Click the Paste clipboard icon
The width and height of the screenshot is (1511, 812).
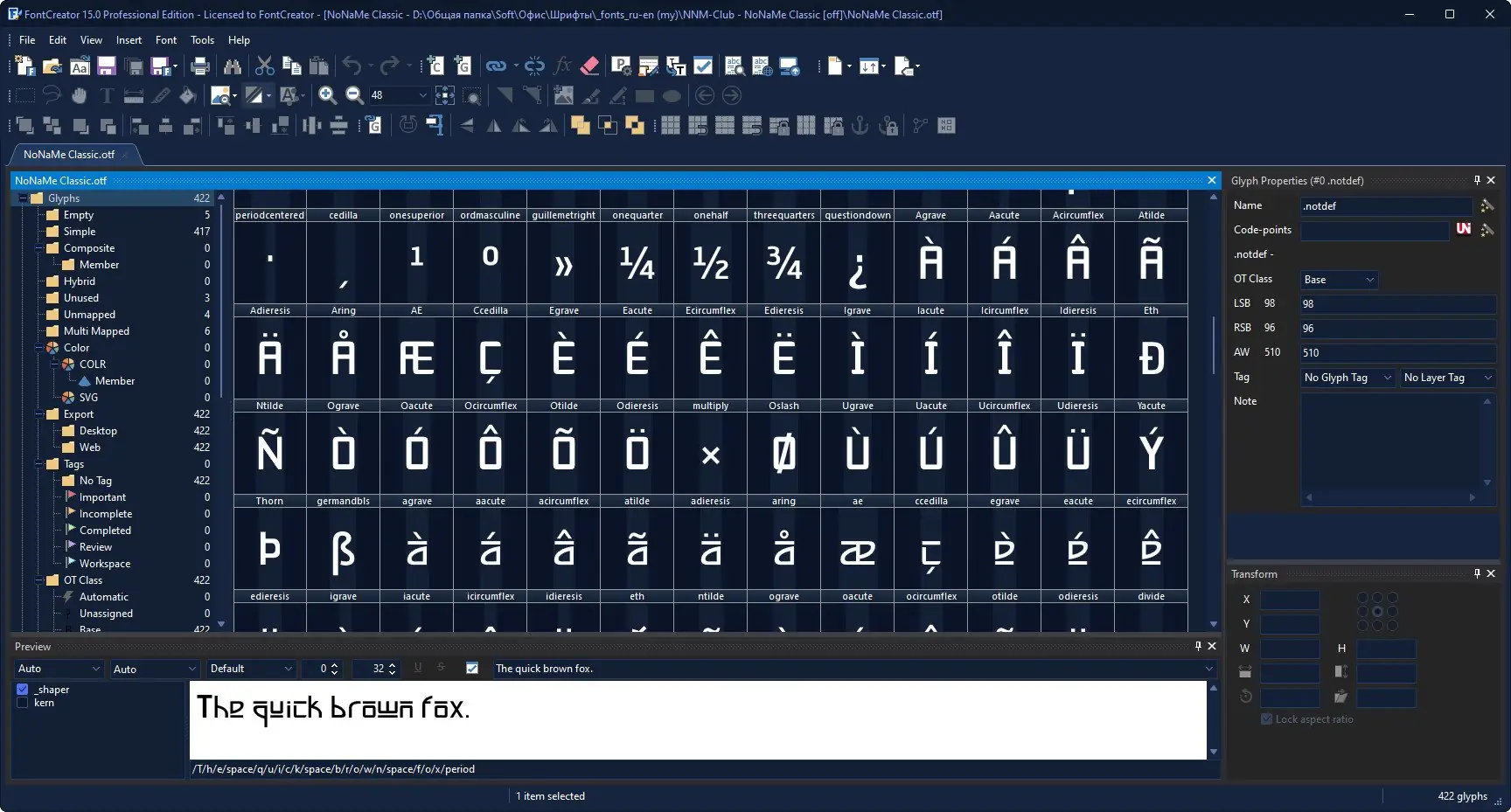(319, 66)
